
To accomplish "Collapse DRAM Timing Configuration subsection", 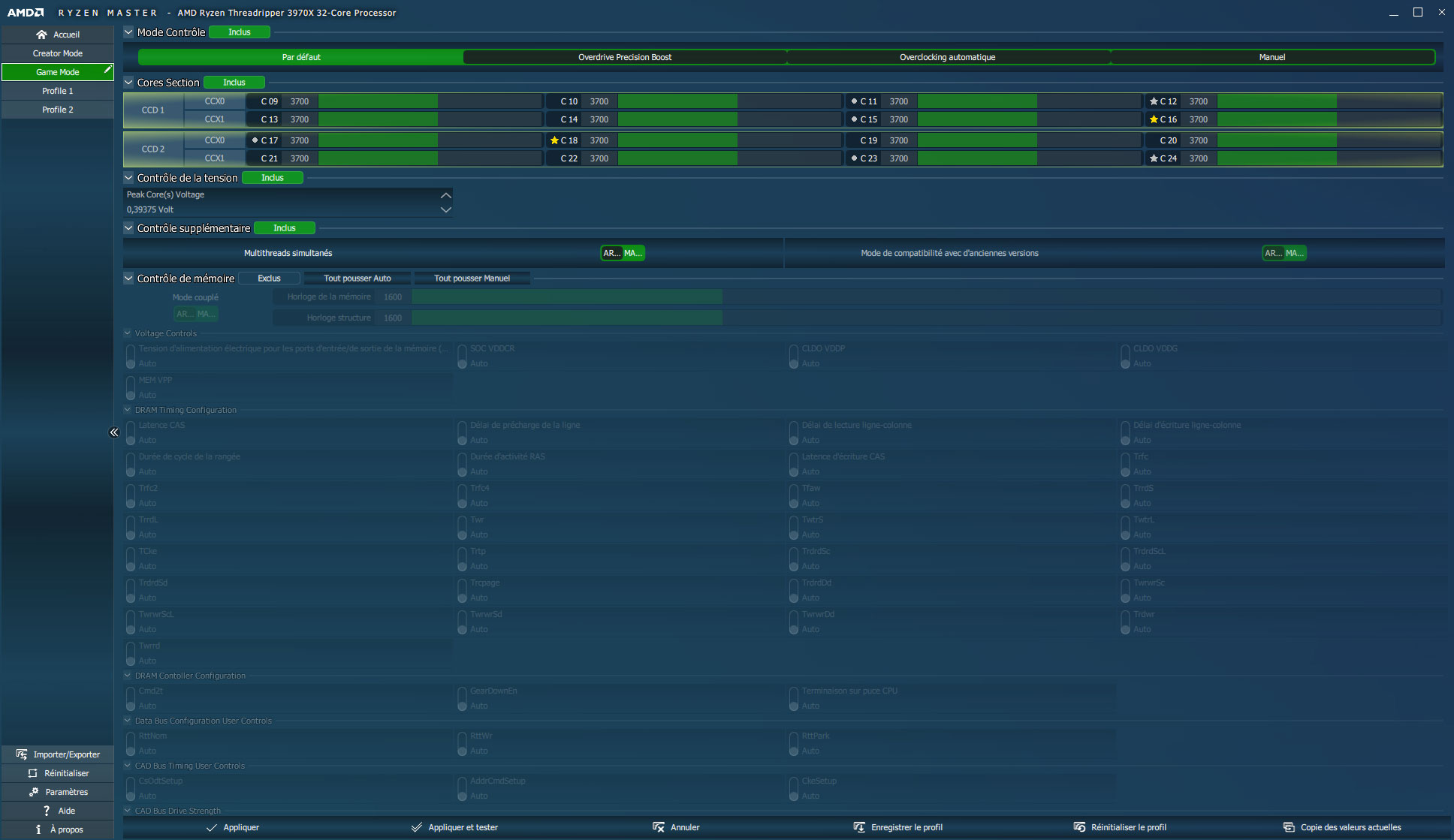I will click(x=128, y=410).
